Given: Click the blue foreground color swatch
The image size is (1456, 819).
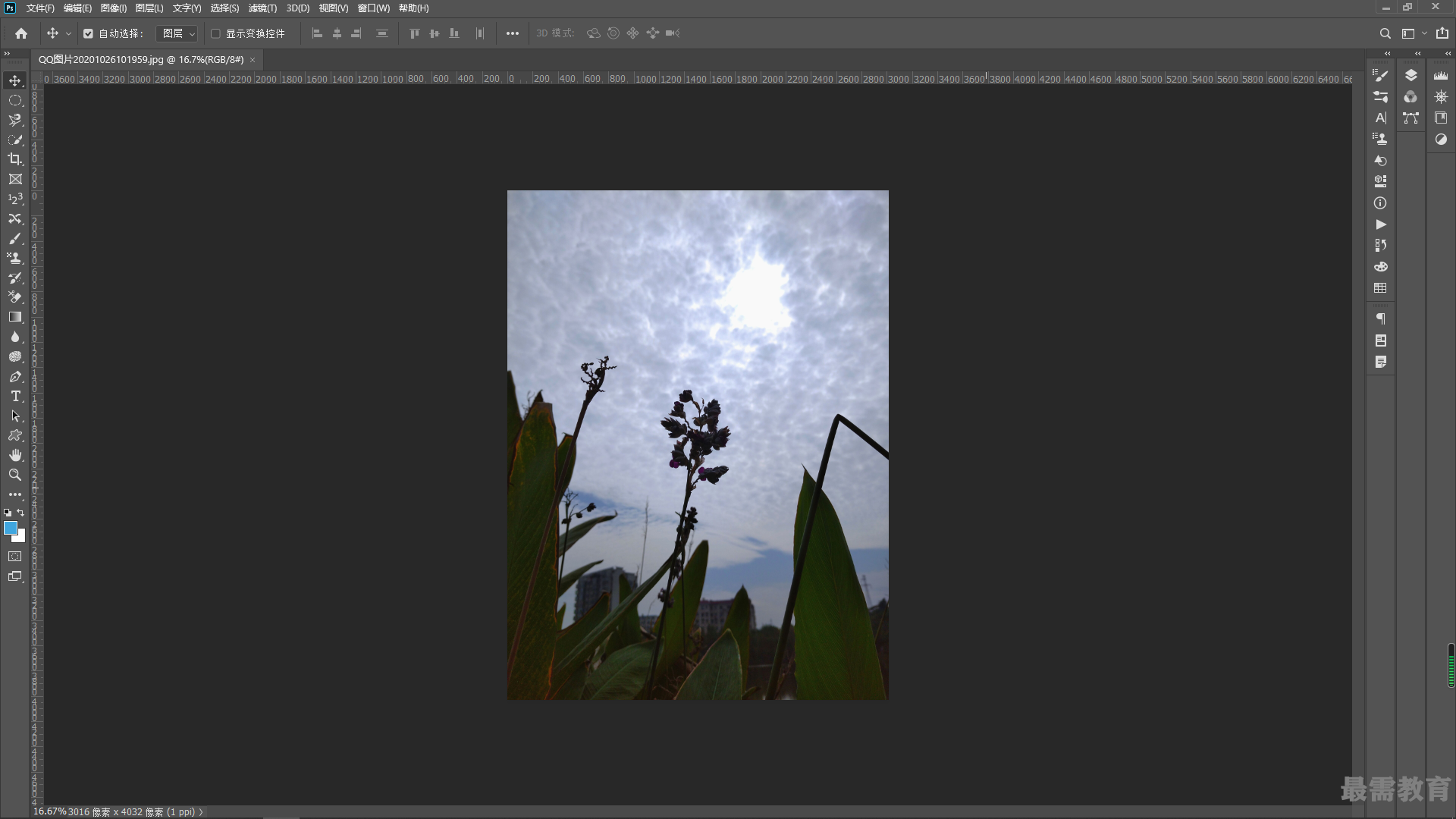Looking at the screenshot, I should [10, 528].
